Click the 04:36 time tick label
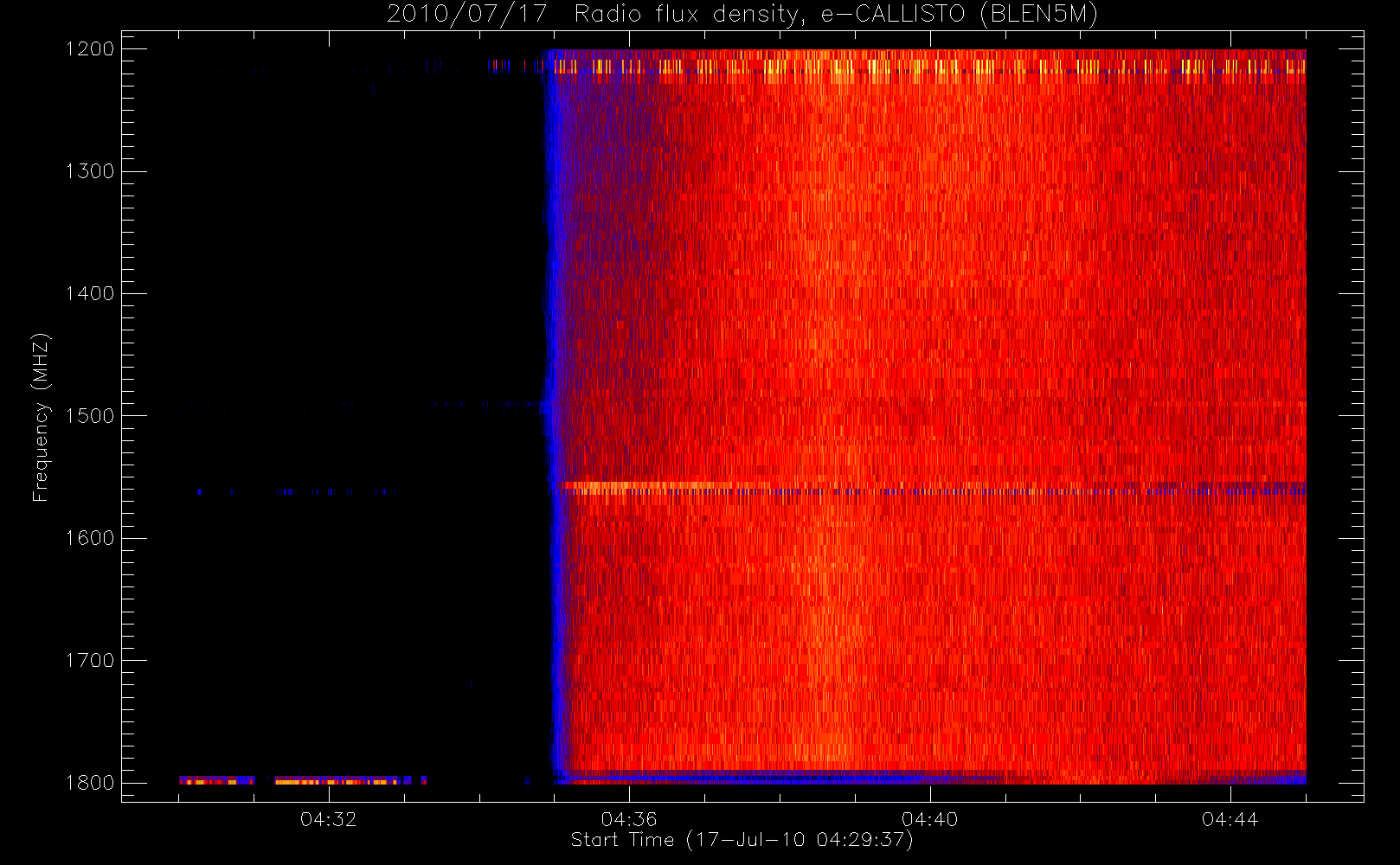Screen dimensions: 1400x865 629,819
